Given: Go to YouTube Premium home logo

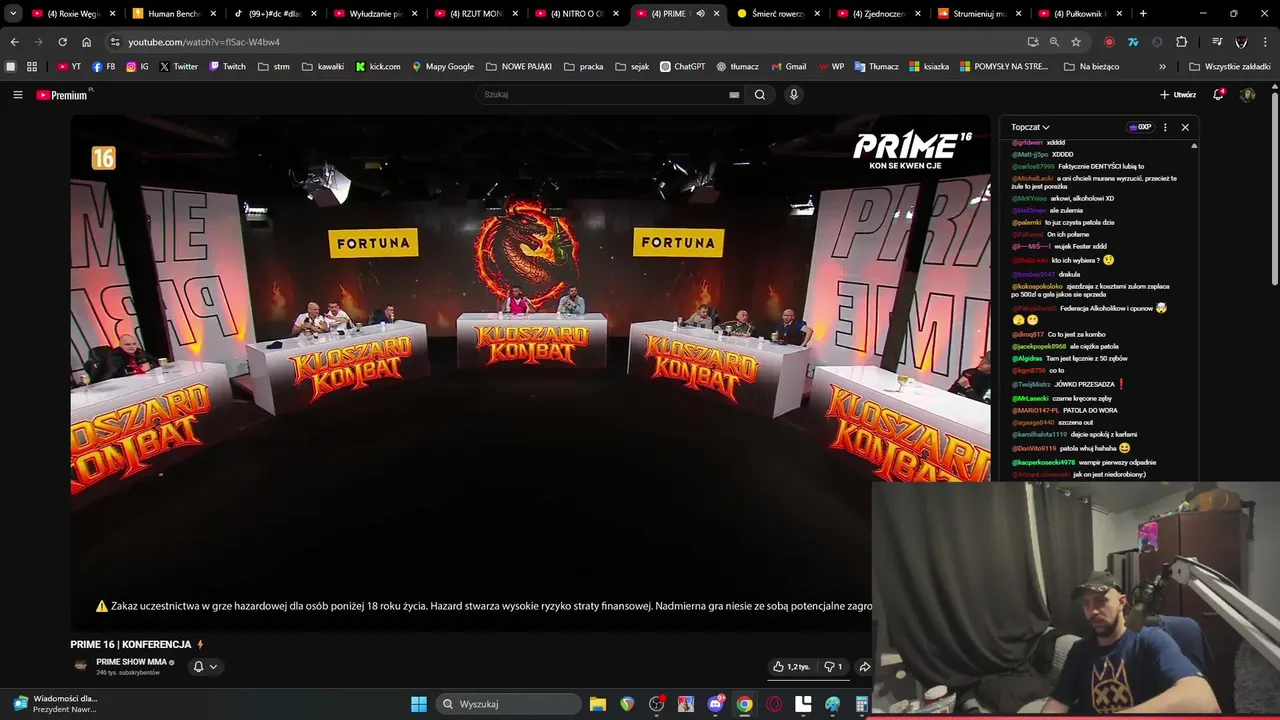Looking at the screenshot, I should (64, 95).
